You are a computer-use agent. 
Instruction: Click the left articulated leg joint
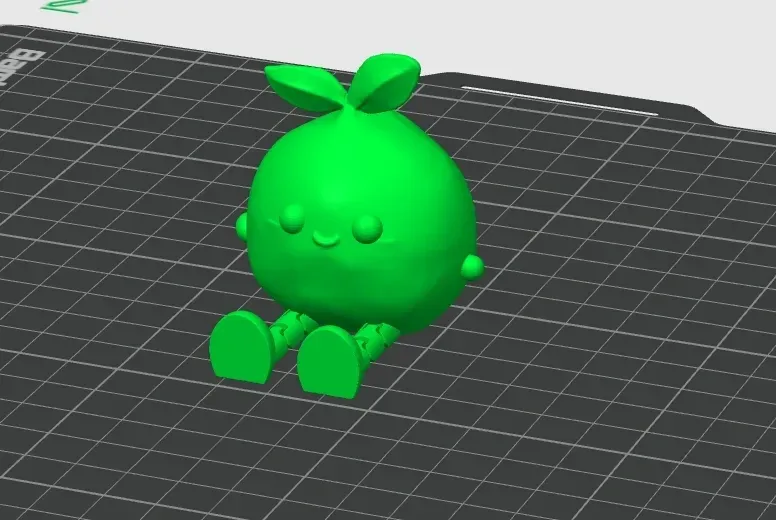pyautogui.click(x=292, y=327)
